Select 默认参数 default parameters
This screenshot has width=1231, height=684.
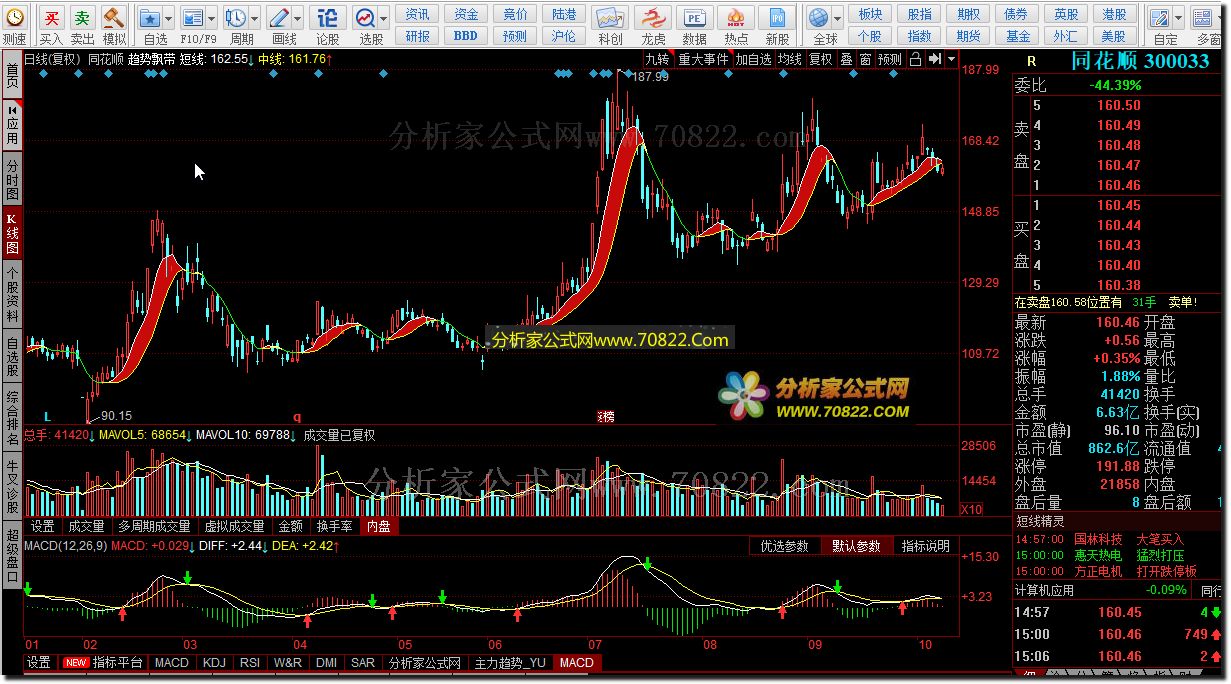point(856,546)
